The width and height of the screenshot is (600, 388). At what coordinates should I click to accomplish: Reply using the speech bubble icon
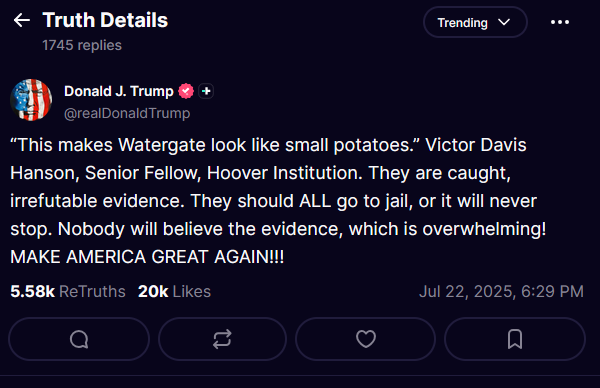click(79, 339)
